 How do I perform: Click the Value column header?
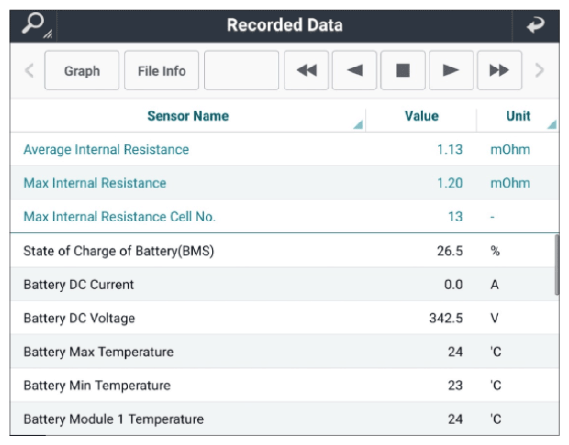pyautogui.click(x=421, y=116)
